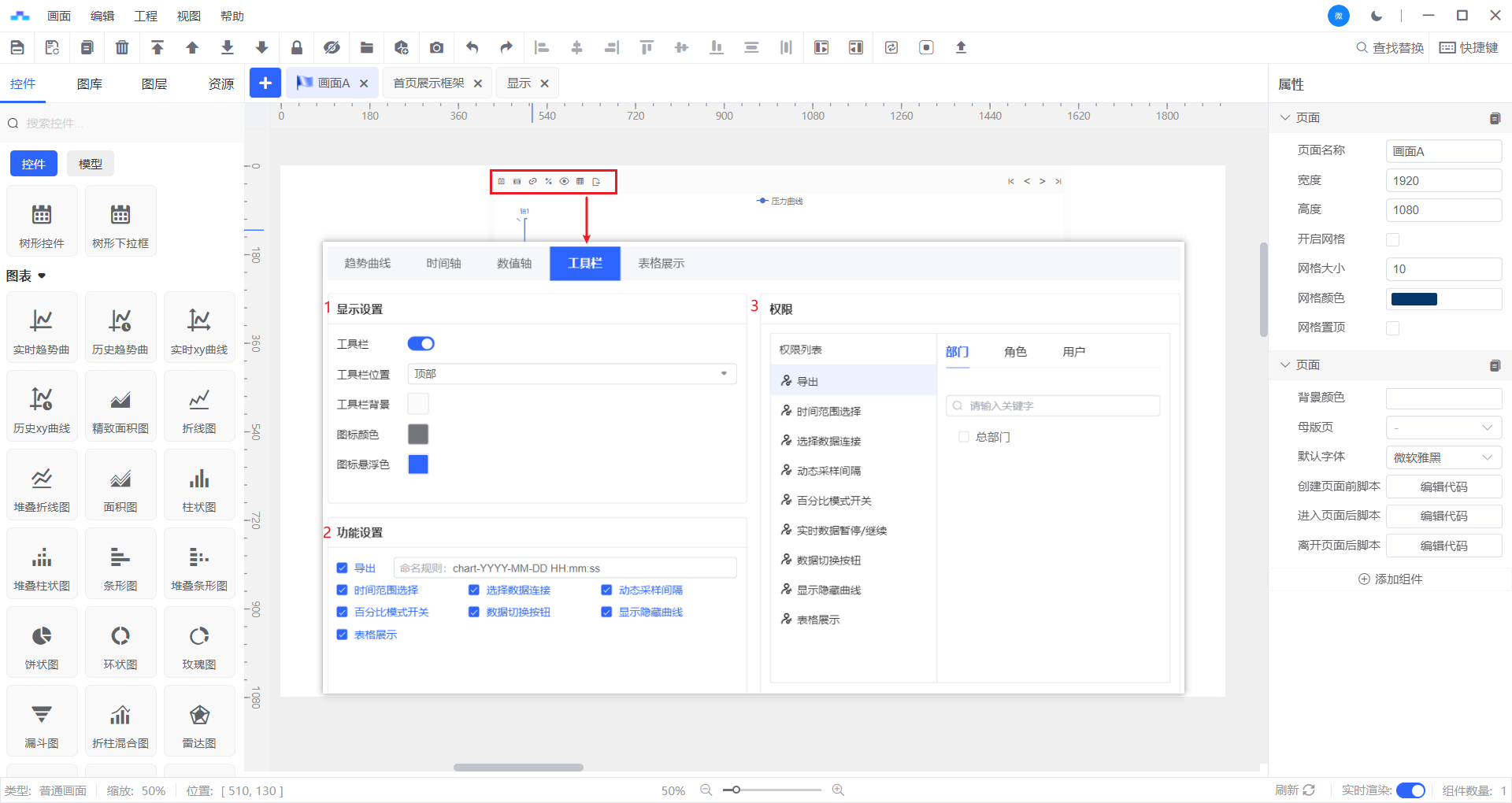
Task: Switch to dark mode with the moon icon
Action: click(x=1376, y=16)
